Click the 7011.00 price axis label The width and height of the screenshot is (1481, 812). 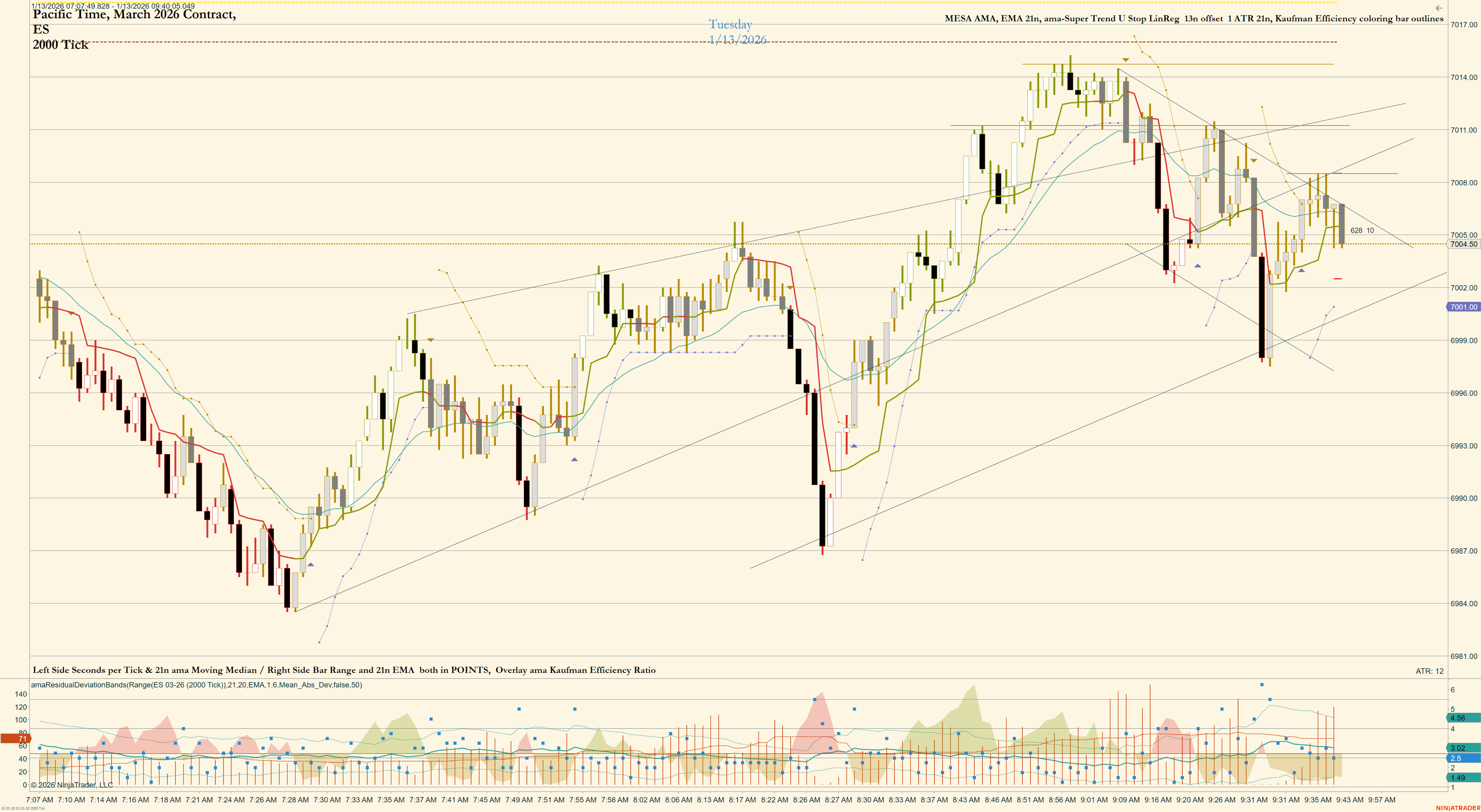[x=1464, y=130]
